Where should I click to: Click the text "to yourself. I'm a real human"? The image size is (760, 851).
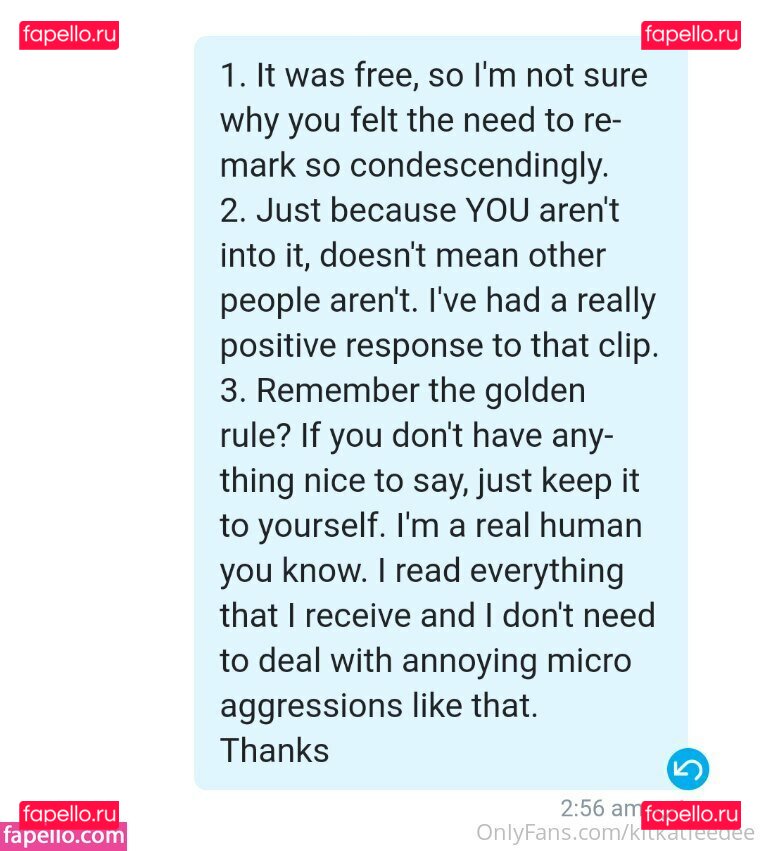point(431,526)
